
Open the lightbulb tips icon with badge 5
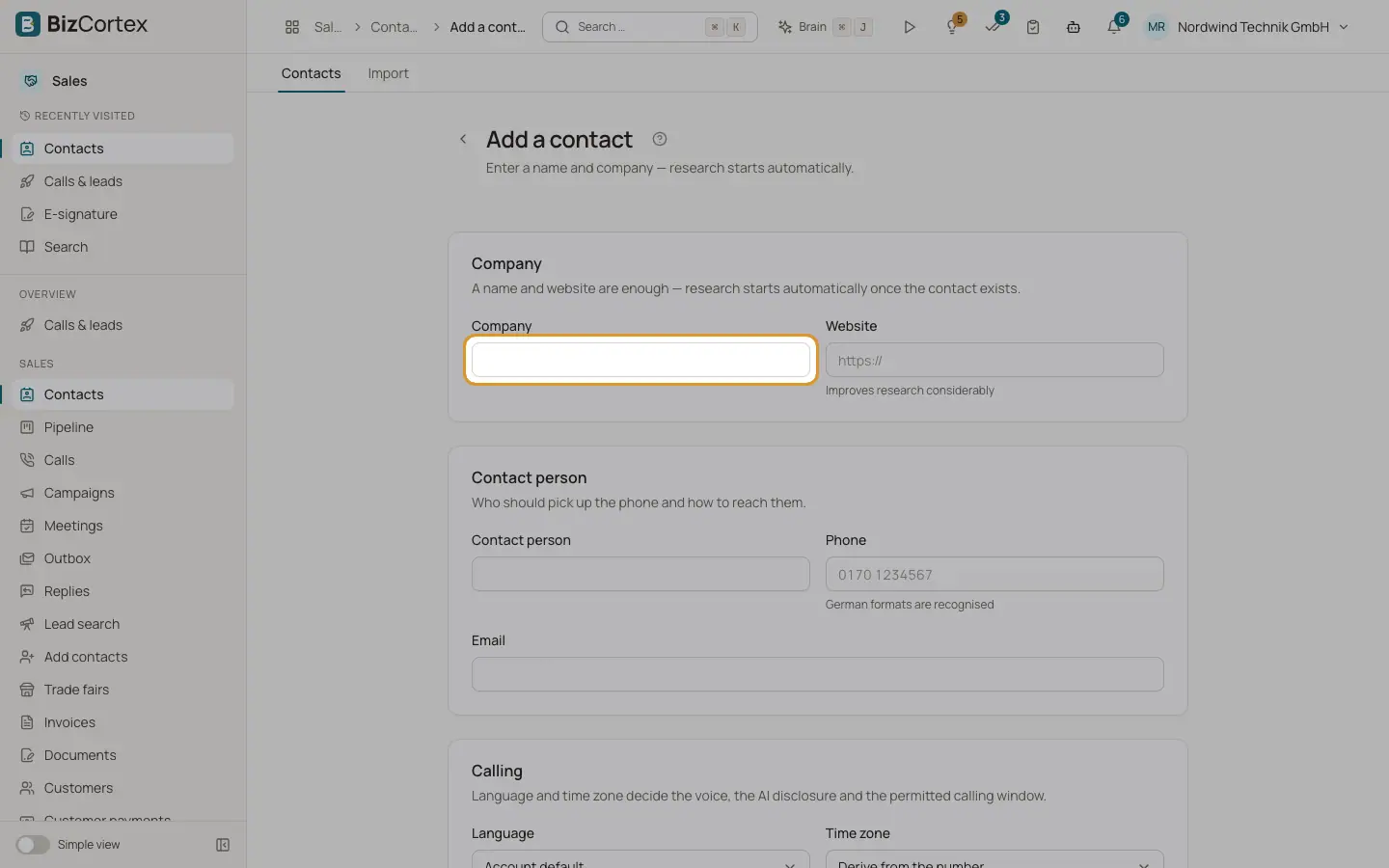[x=953, y=27]
